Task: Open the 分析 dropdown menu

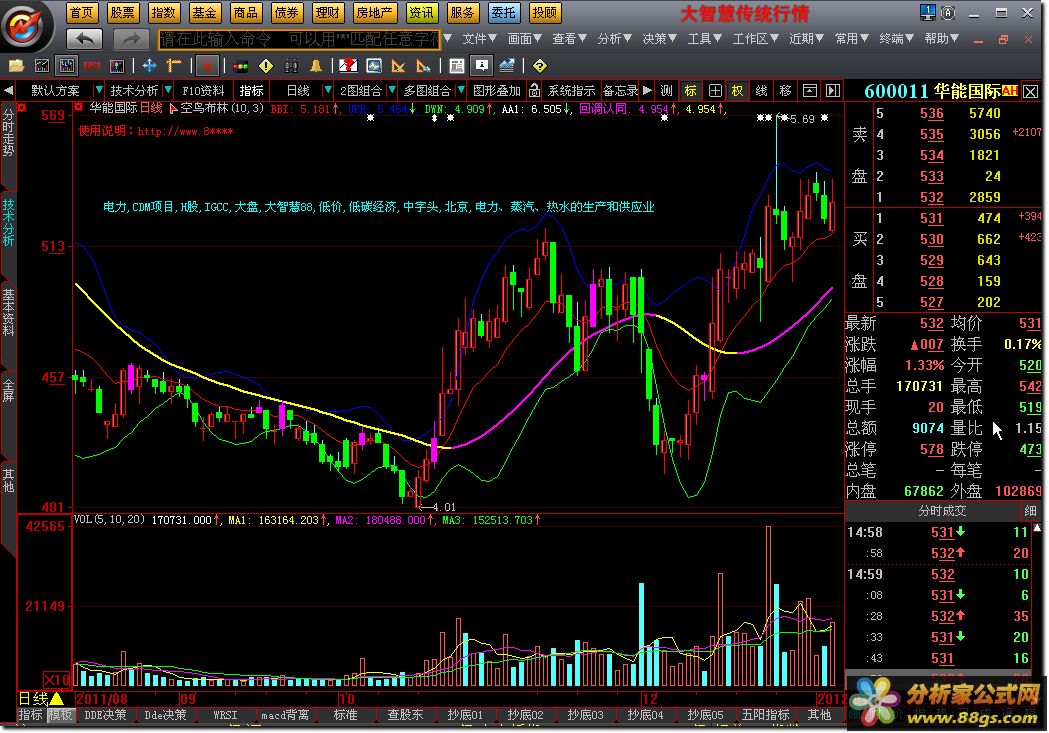Action: coord(614,39)
